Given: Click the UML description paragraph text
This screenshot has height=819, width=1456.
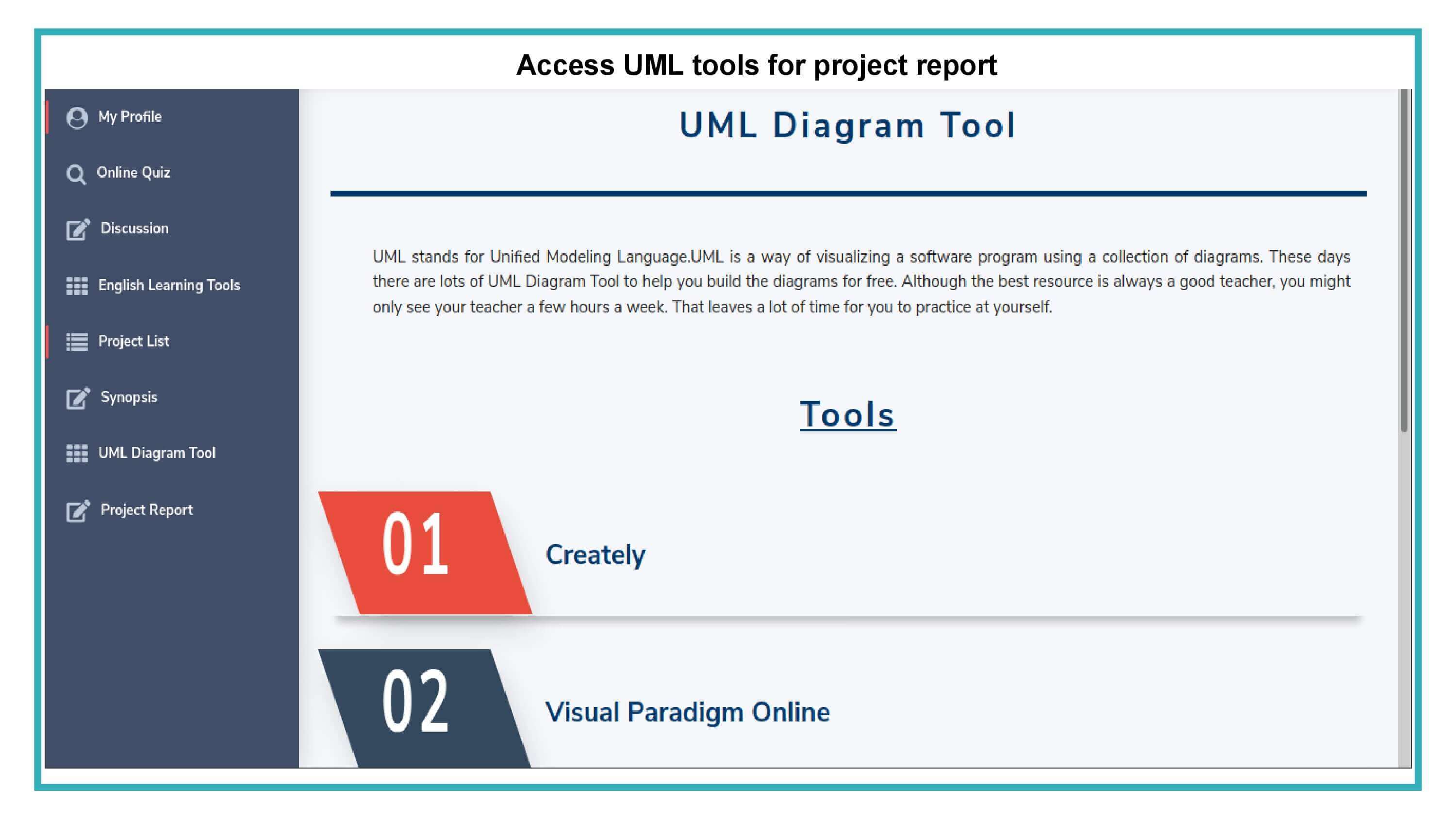Looking at the screenshot, I should click(x=861, y=281).
